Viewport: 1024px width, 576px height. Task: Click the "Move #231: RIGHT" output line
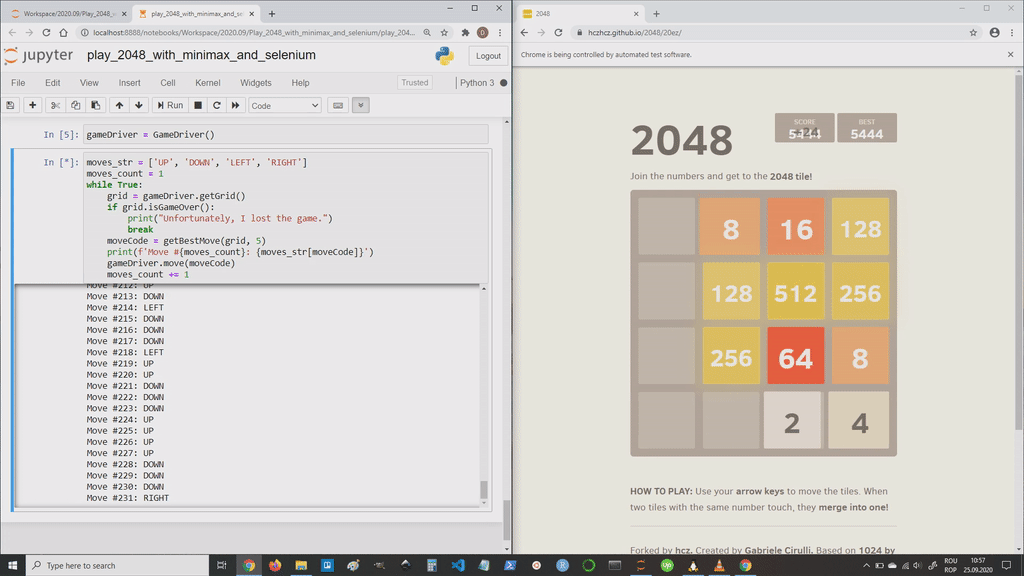click(127, 498)
